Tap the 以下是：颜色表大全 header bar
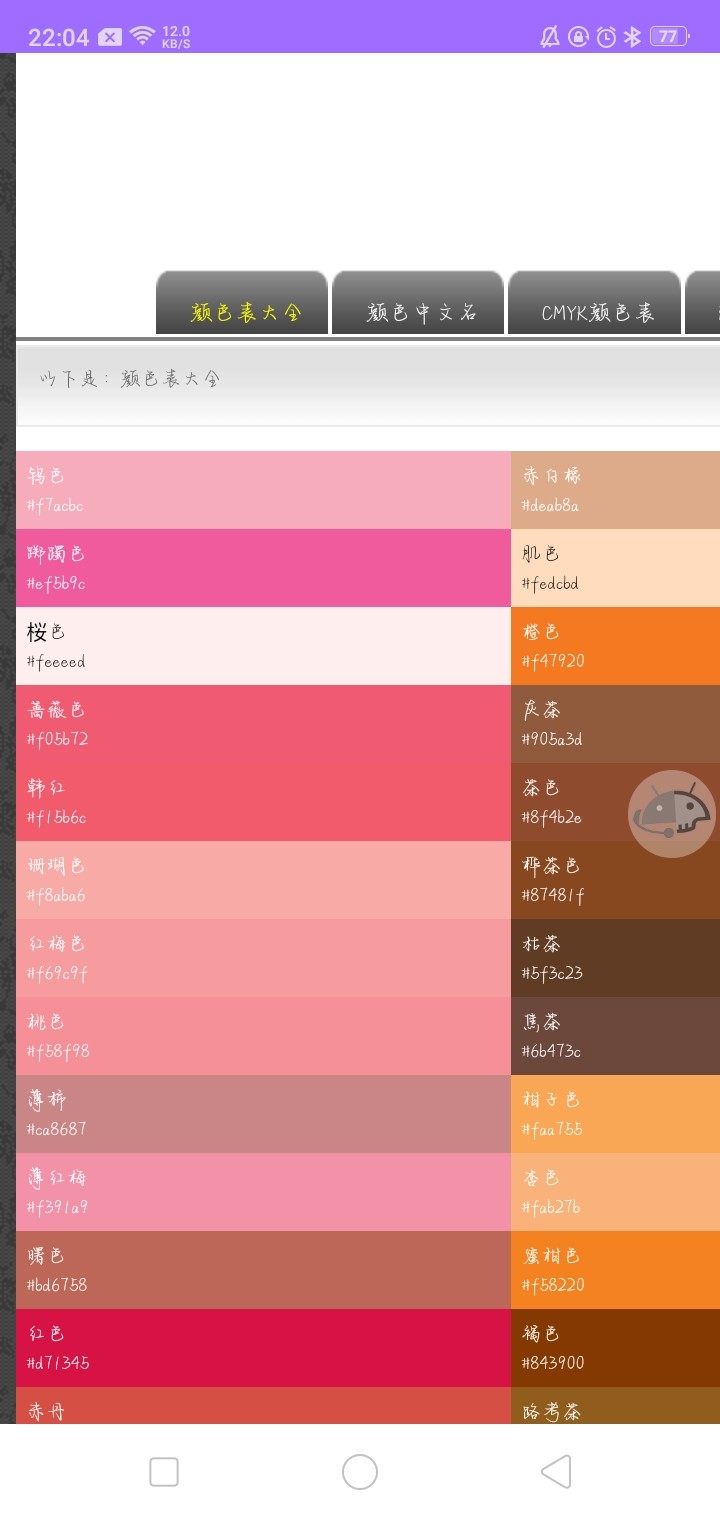The image size is (720, 1520). pyautogui.click(x=367, y=384)
